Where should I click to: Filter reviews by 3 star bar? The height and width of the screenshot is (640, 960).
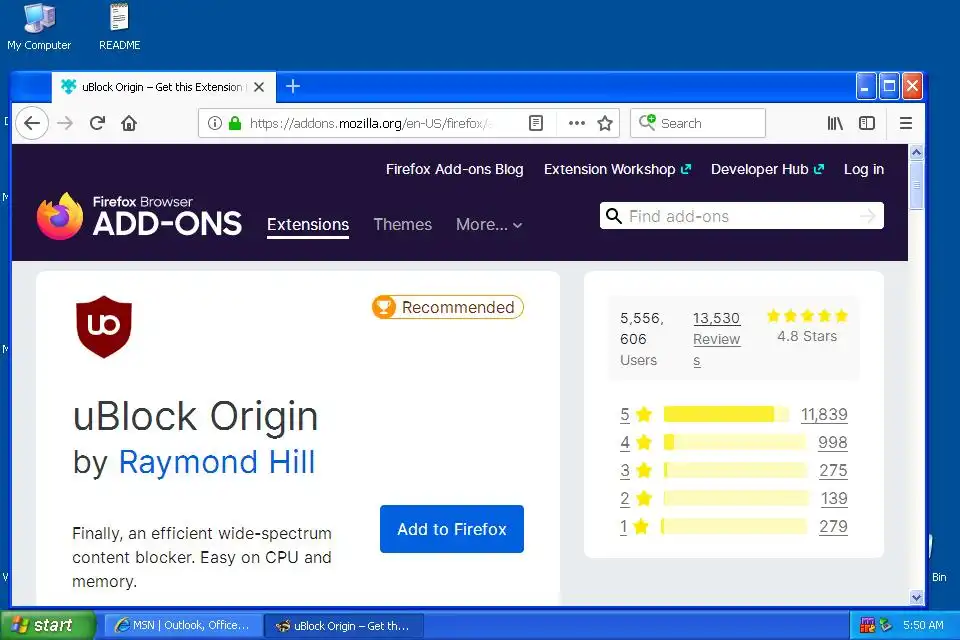[735, 470]
